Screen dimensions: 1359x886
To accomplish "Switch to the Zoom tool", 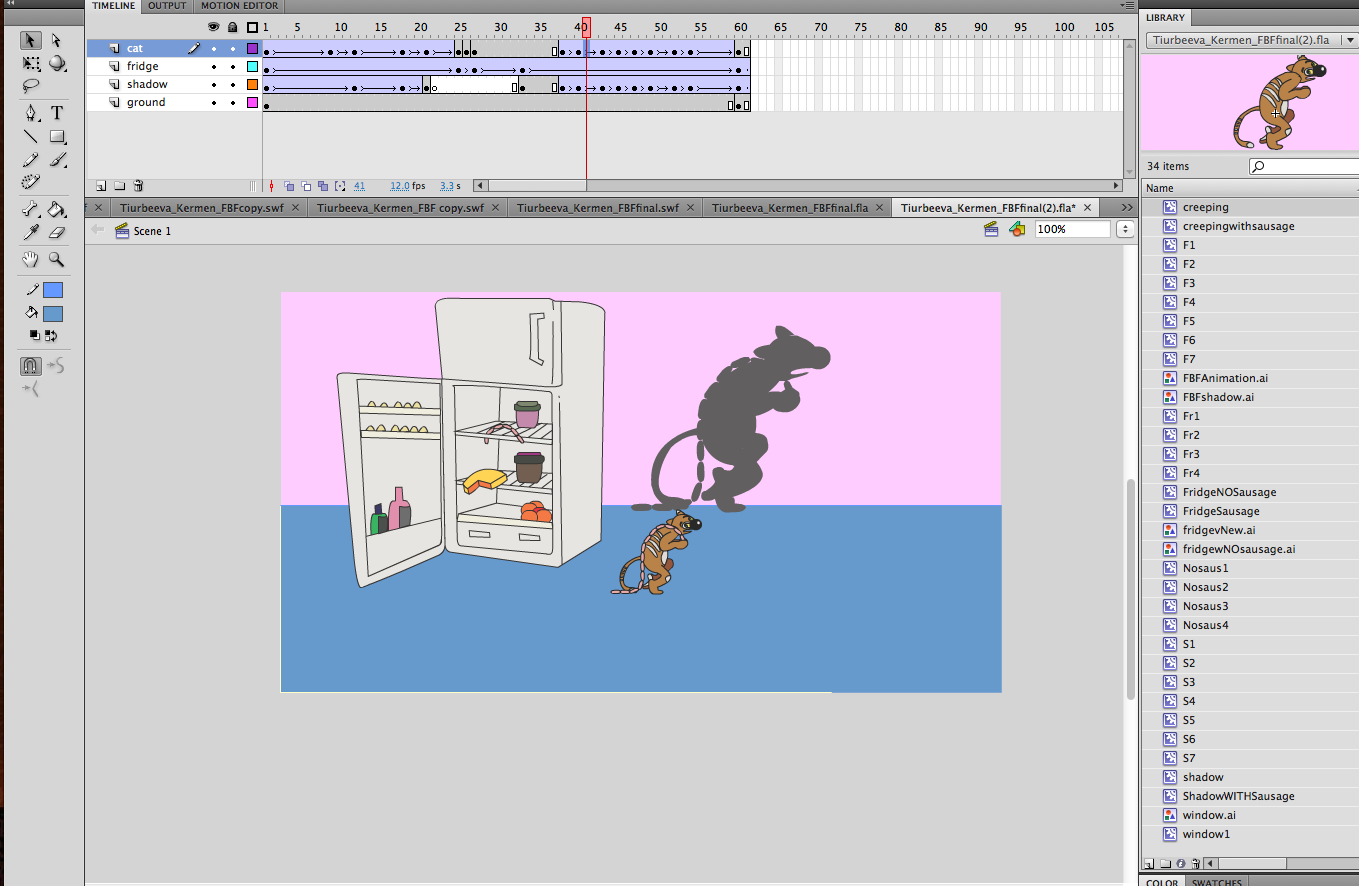I will pyautogui.click(x=57, y=258).
